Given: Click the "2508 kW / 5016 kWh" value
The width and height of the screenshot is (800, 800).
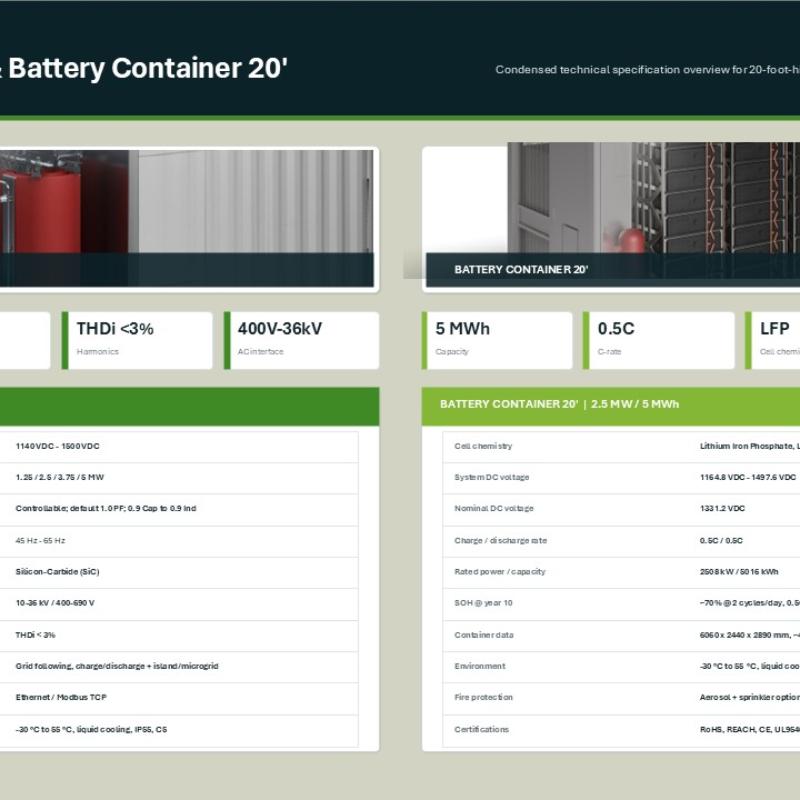Looking at the screenshot, I should 739,571.
